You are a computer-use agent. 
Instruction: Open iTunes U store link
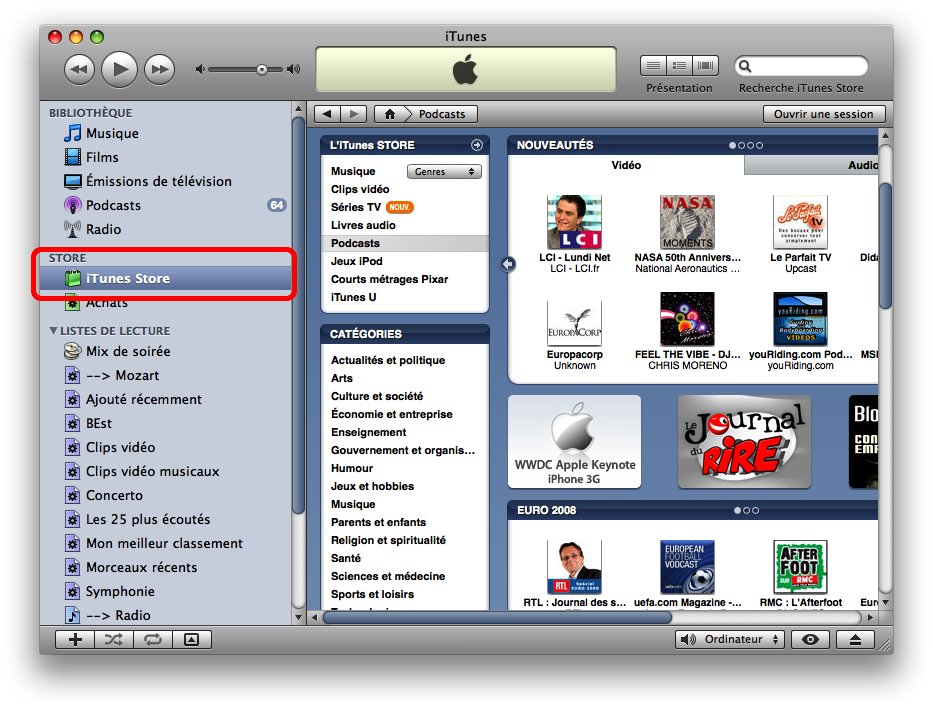pyautogui.click(x=353, y=297)
